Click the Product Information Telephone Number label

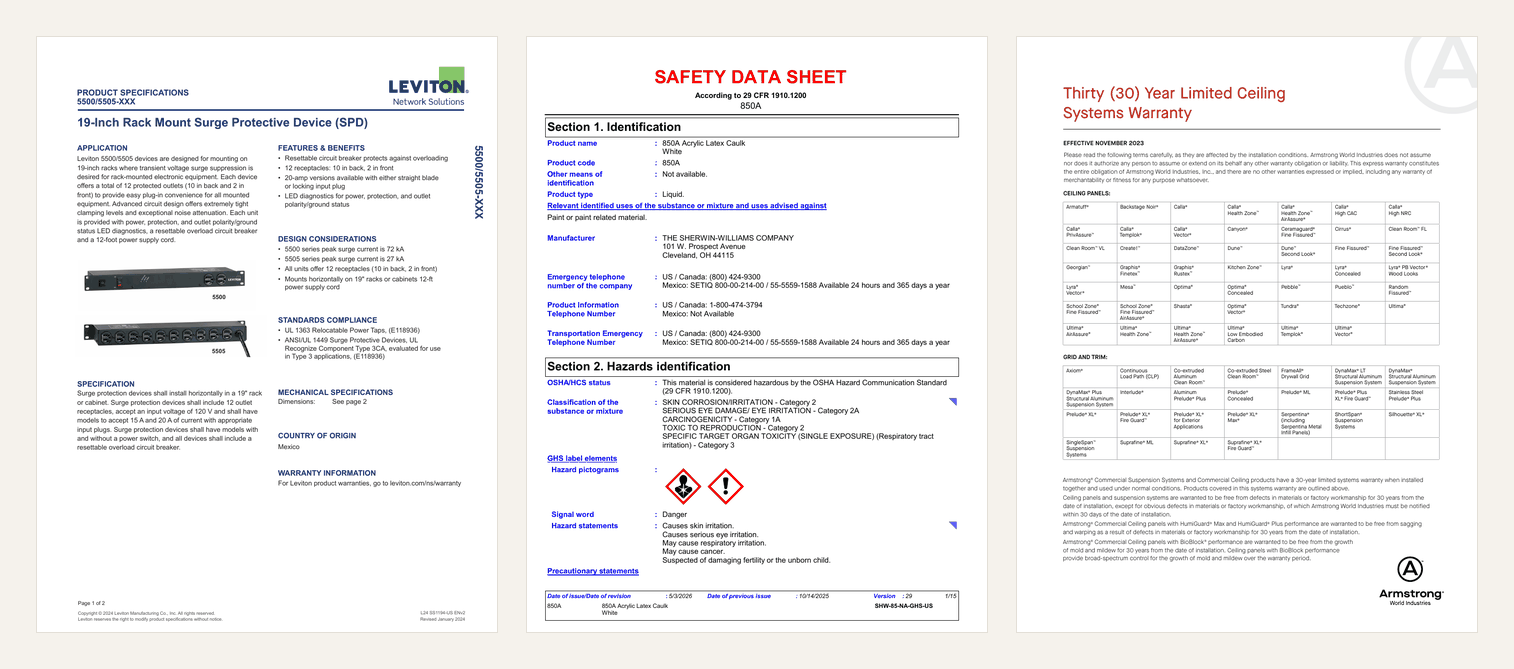[583, 309]
